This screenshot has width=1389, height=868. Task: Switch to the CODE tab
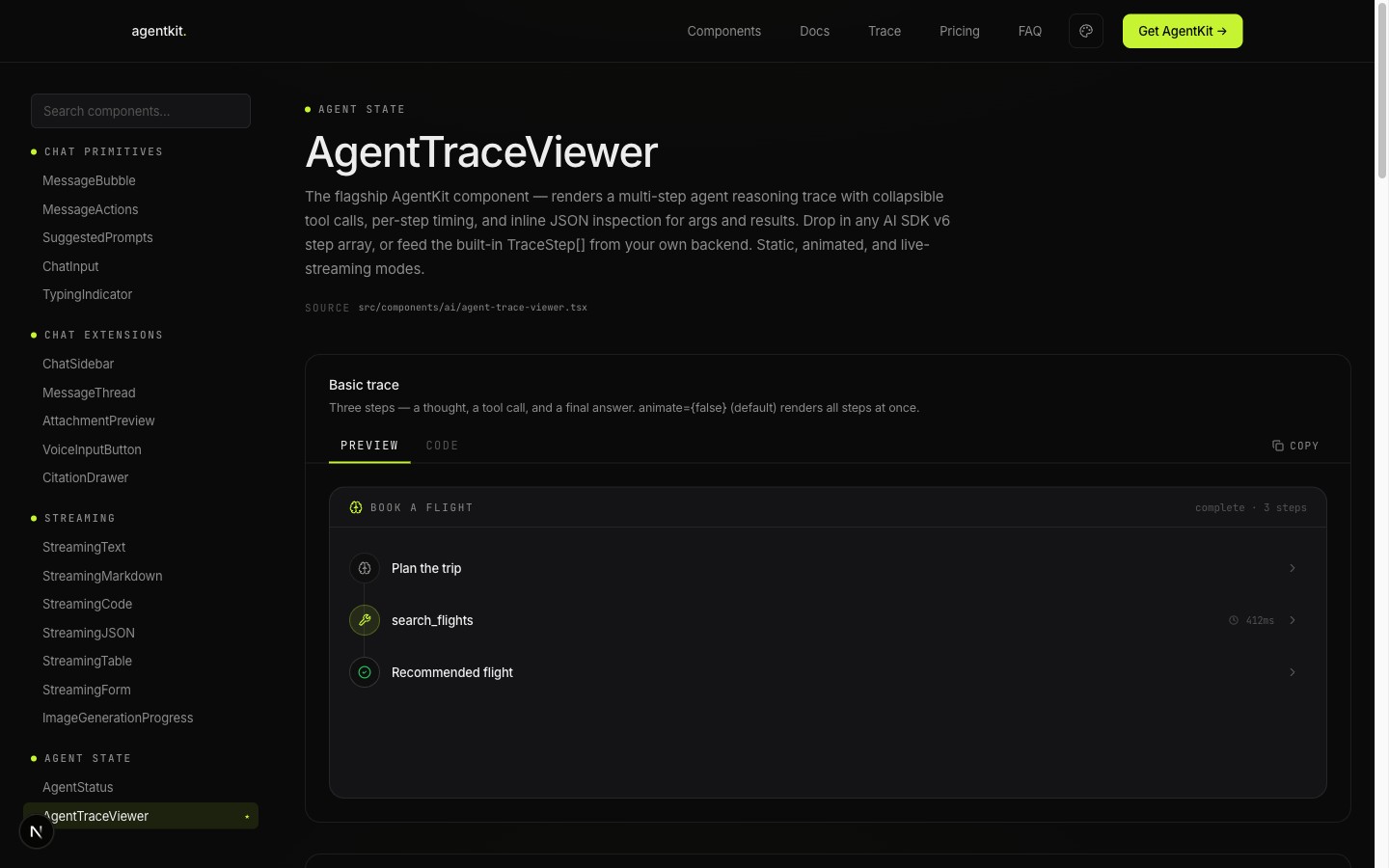click(x=443, y=446)
